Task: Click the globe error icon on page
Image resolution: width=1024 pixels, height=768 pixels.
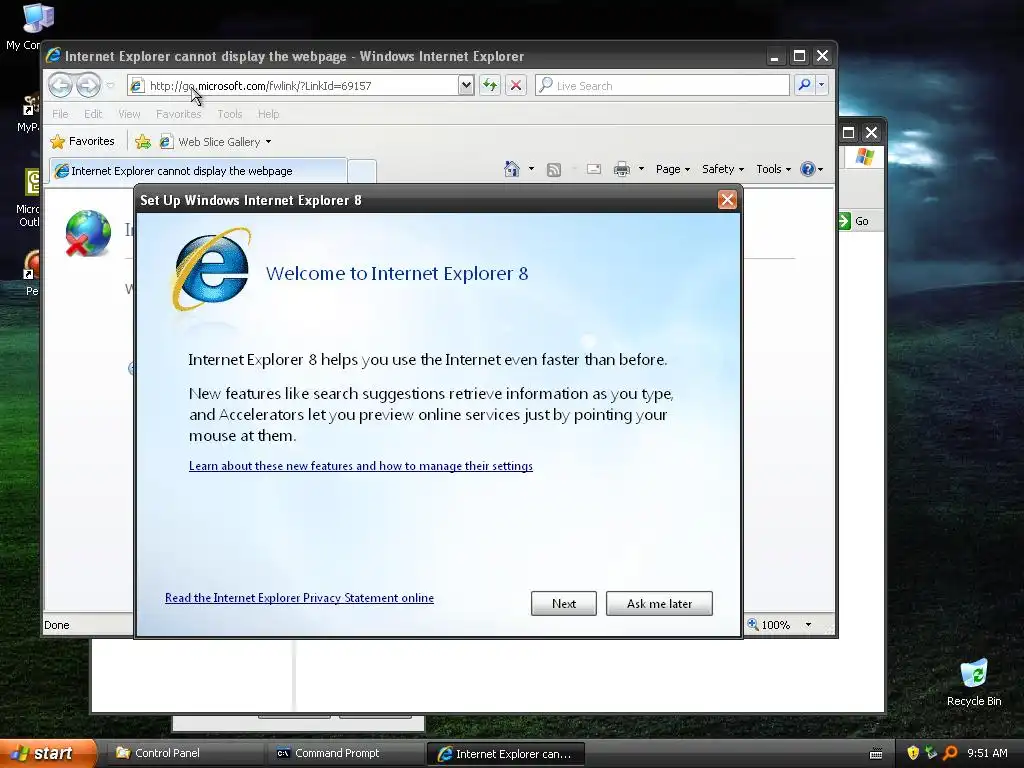Action: coord(88,233)
